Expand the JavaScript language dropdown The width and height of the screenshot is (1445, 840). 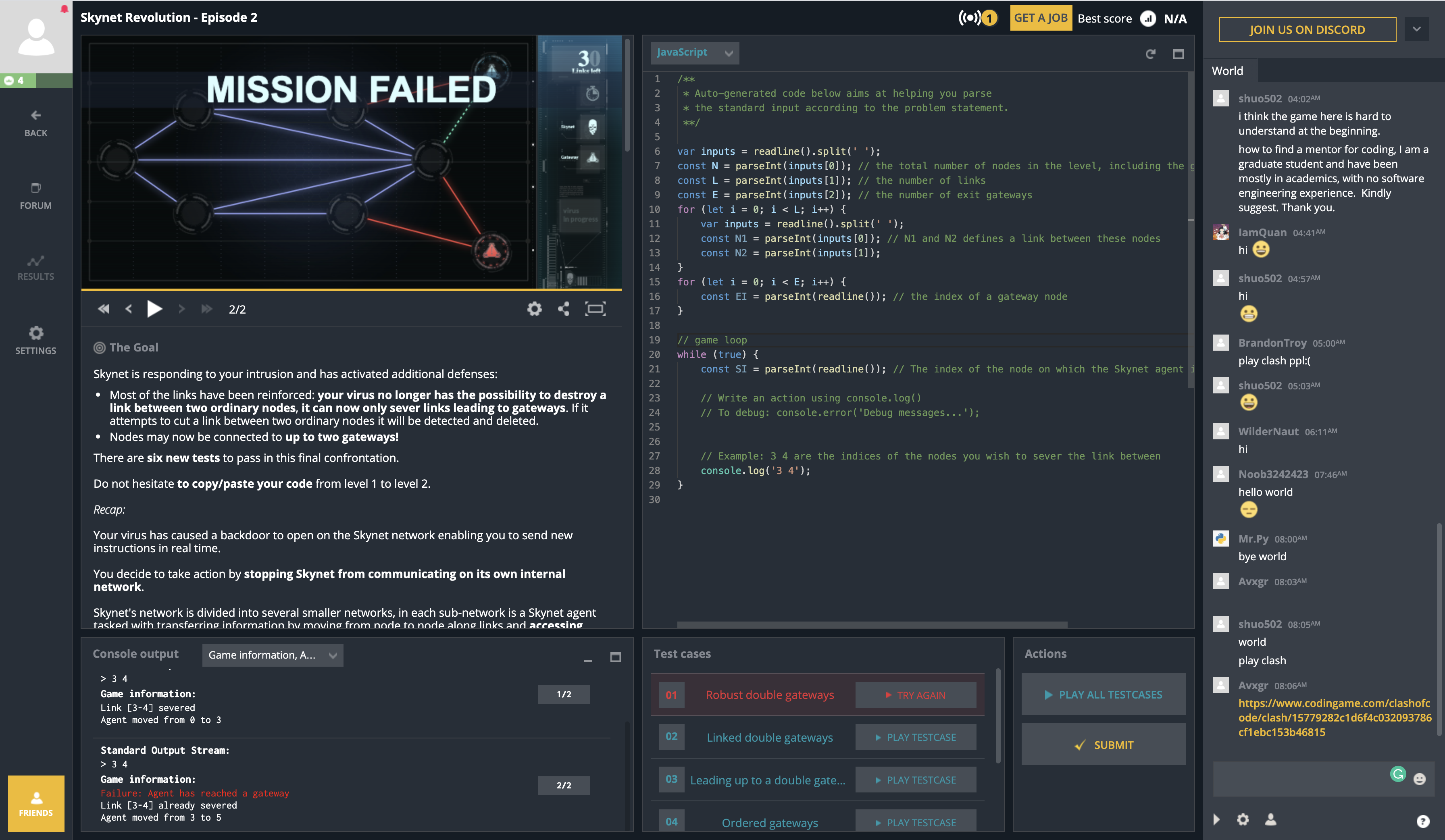point(694,53)
